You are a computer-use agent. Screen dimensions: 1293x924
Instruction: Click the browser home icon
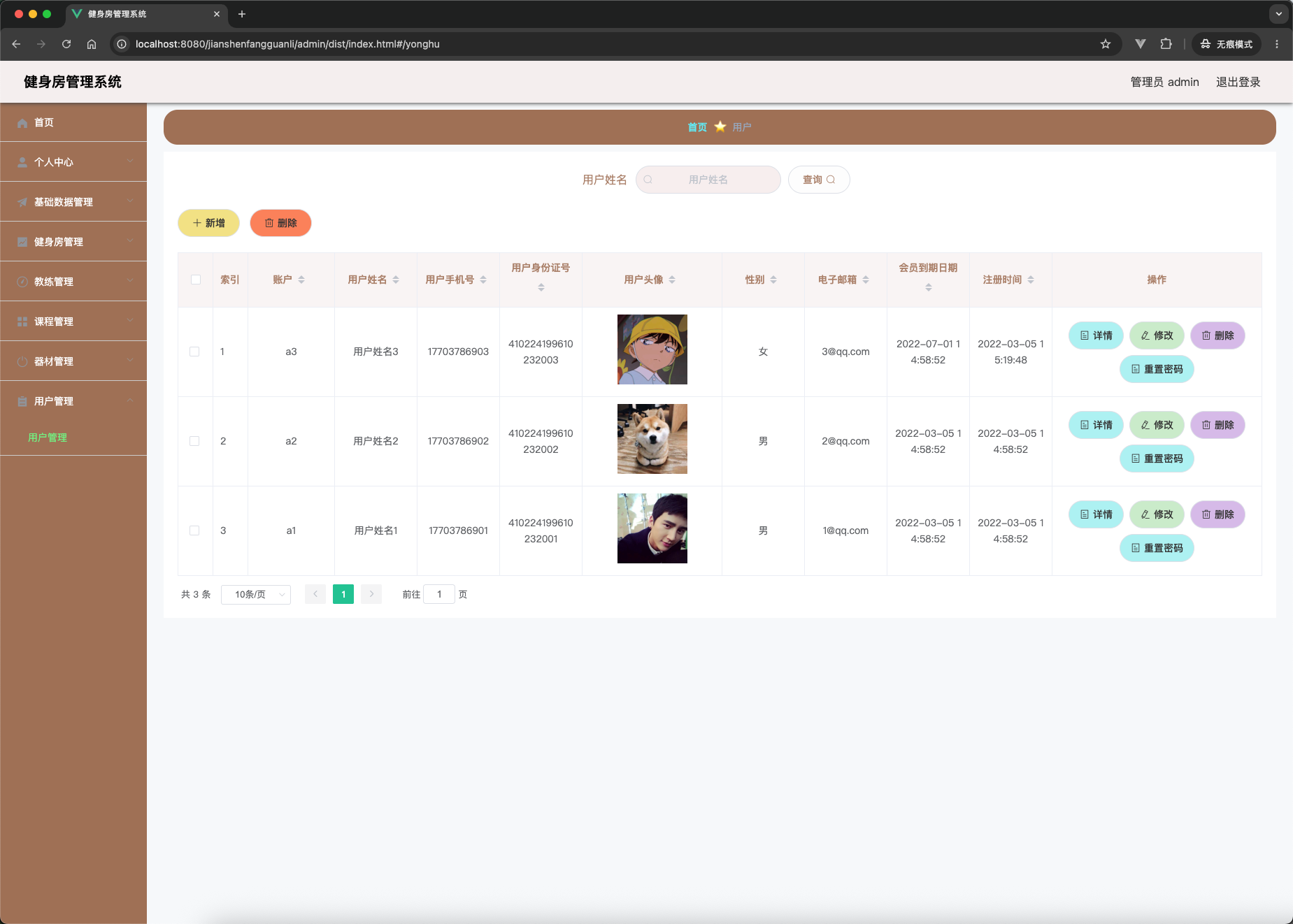[x=92, y=44]
